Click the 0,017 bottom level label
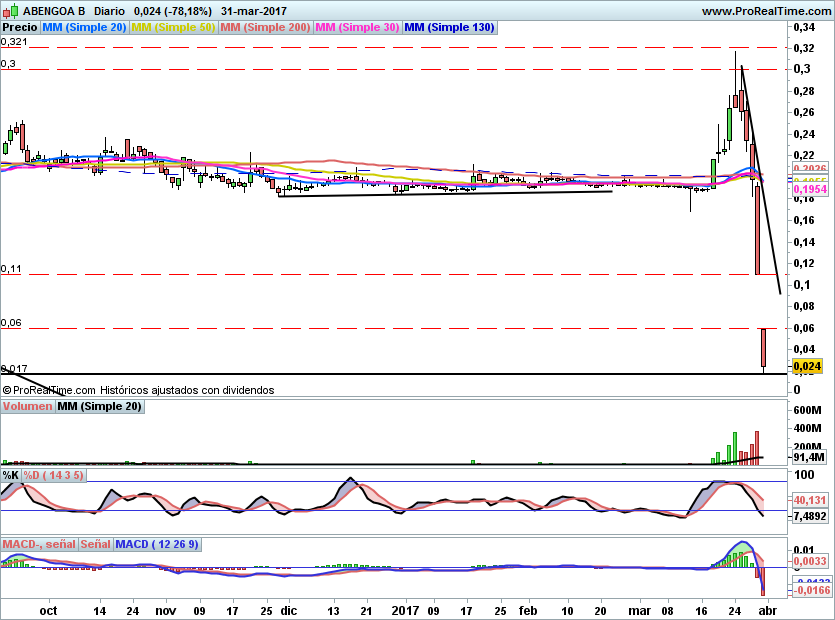Viewport: 835px width, 620px height. [x=14, y=368]
